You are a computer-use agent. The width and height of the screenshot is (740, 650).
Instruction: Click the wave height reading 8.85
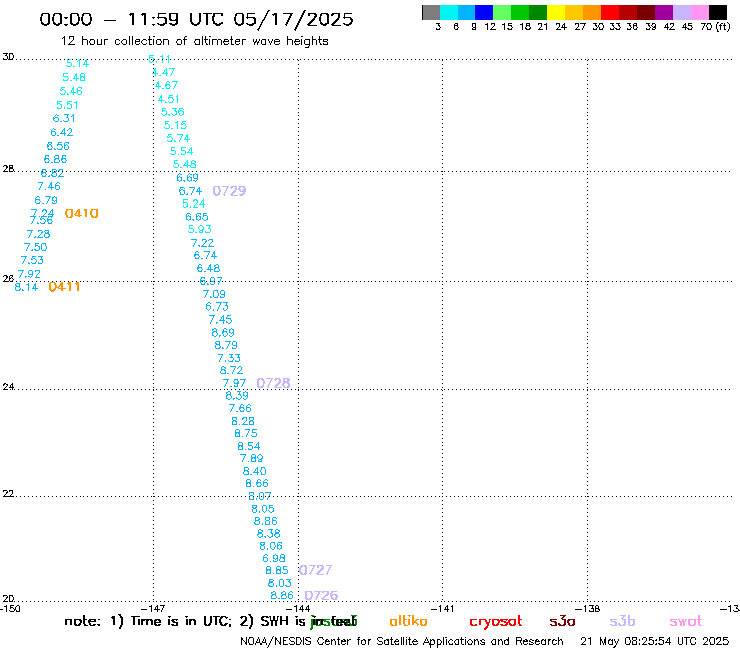pyautogui.click(x=277, y=570)
